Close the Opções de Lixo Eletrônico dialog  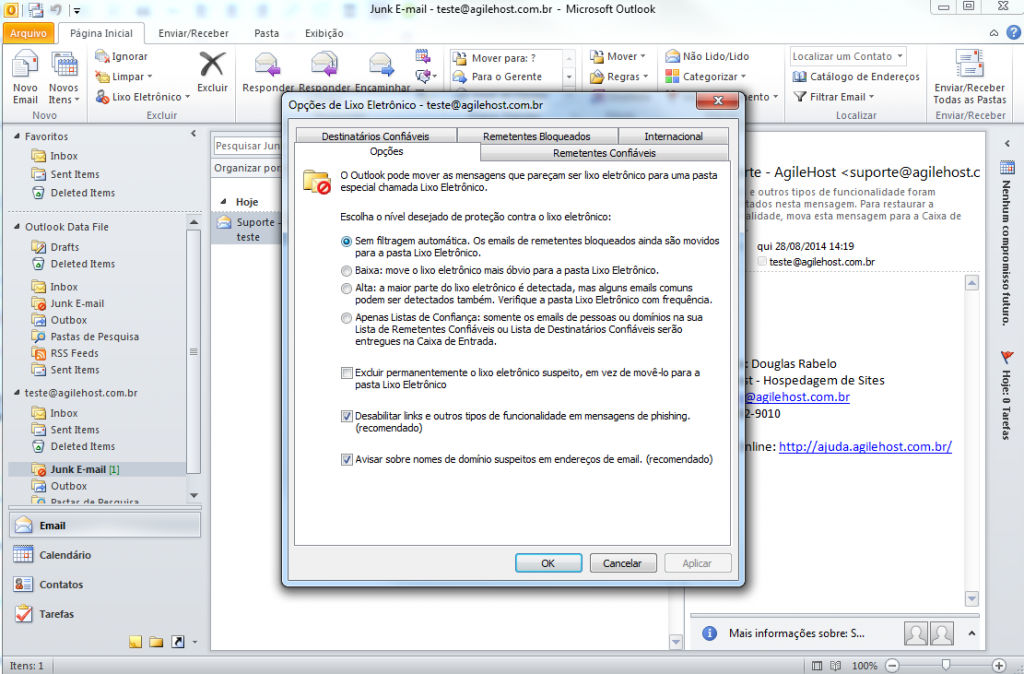click(718, 100)
